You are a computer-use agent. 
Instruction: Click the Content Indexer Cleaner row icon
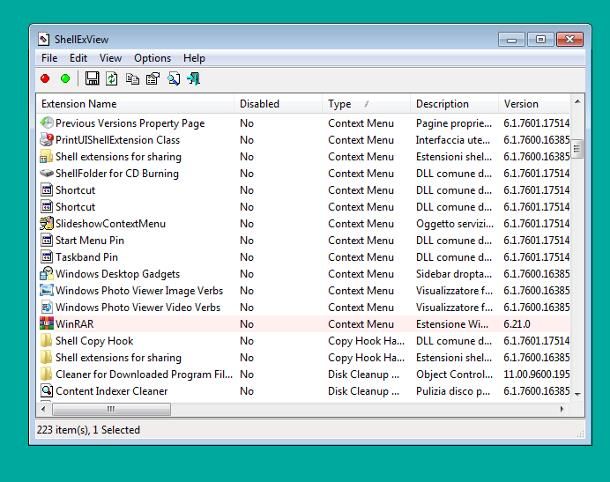[47, 391]
